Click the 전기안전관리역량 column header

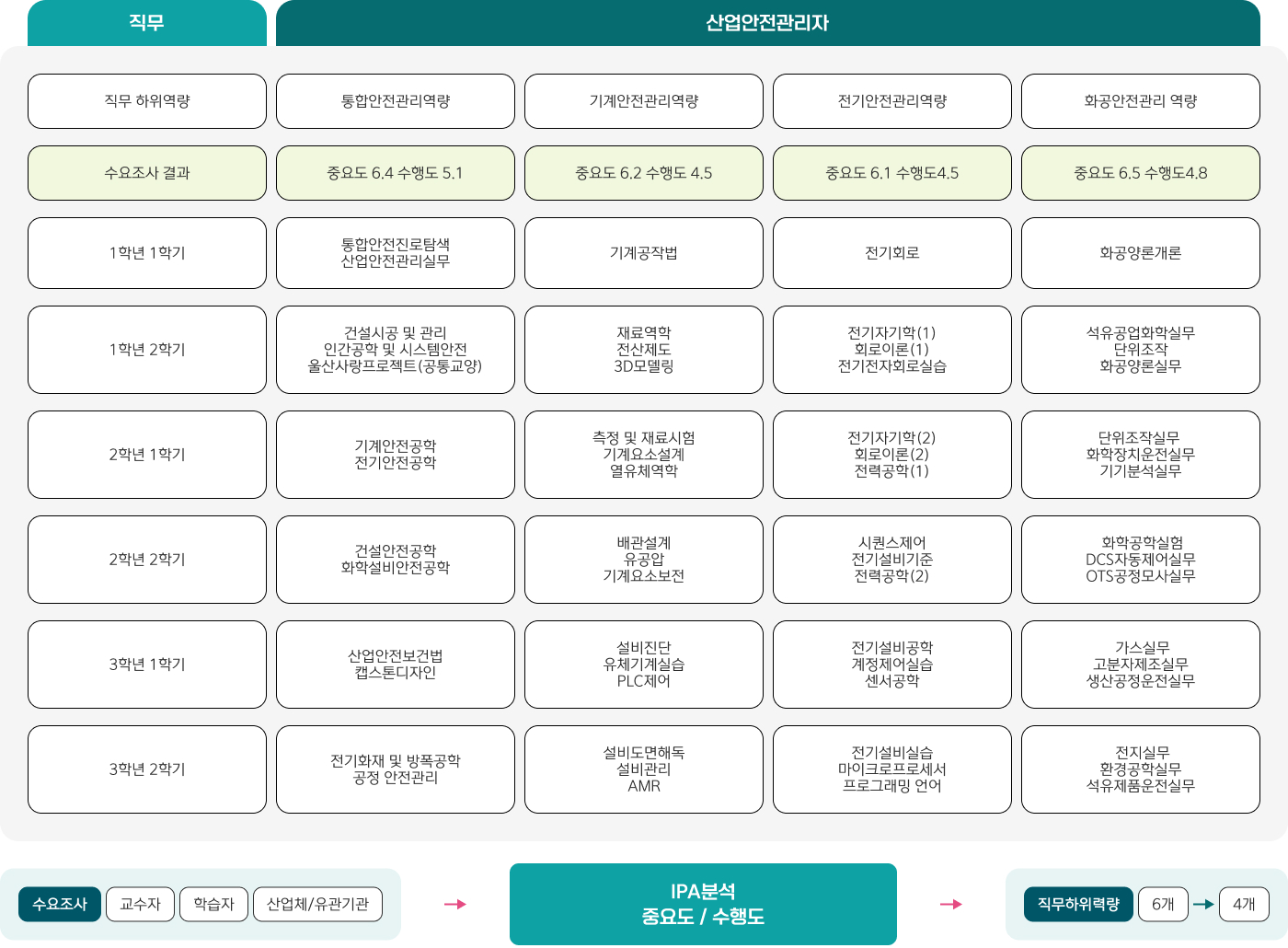[892, 101]
